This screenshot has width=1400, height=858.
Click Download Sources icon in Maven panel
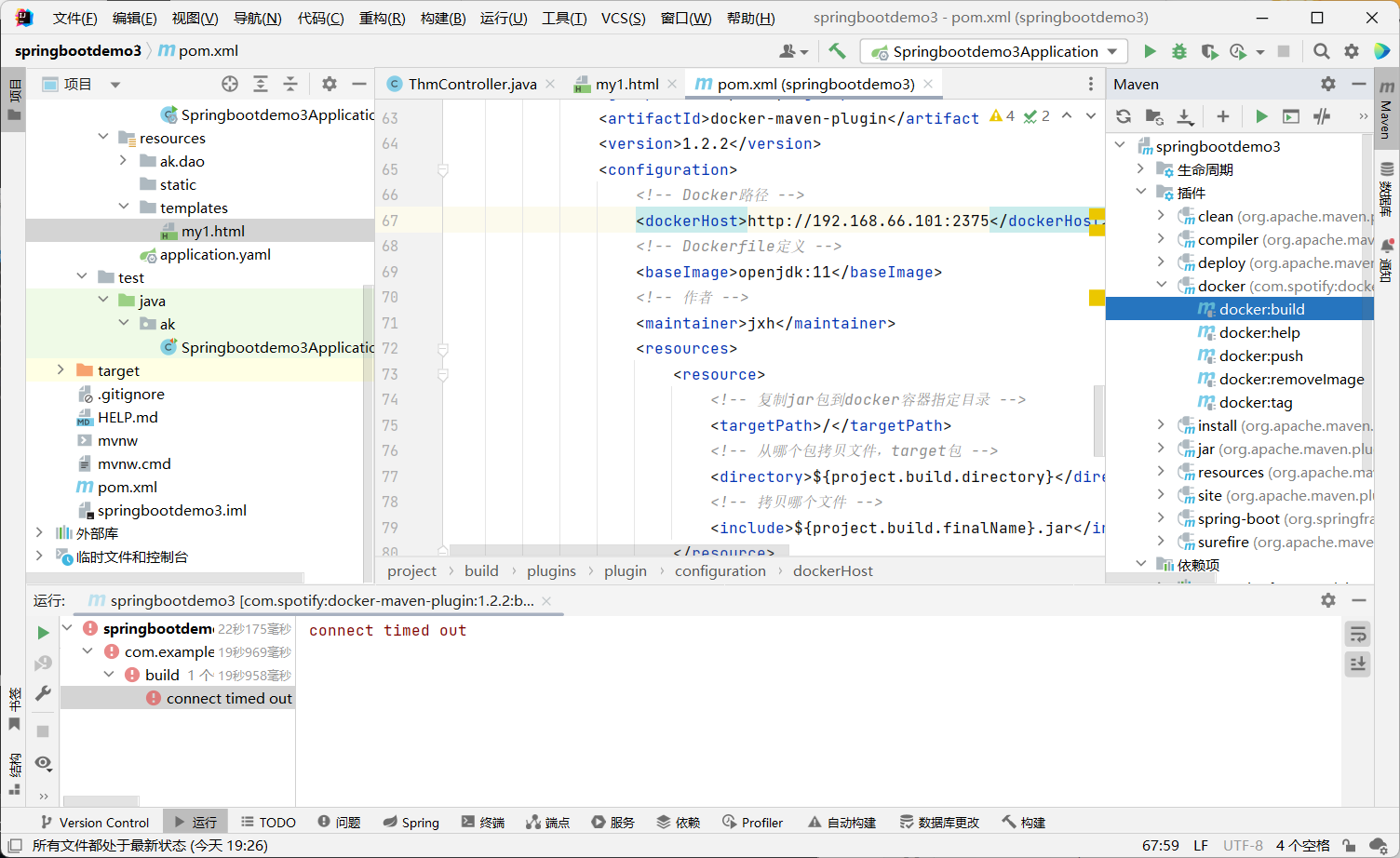[x=1184, y=116]
